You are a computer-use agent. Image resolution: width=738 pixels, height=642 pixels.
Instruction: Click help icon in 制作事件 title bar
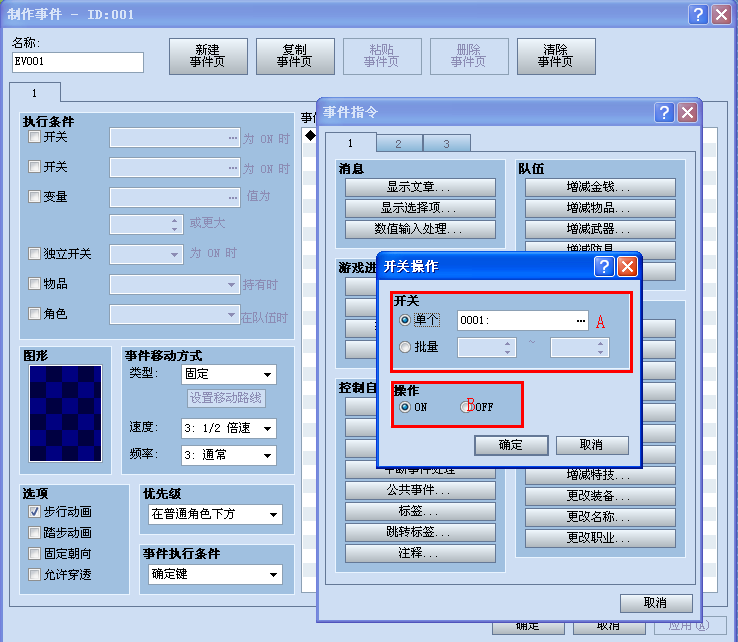pos(698,15)
